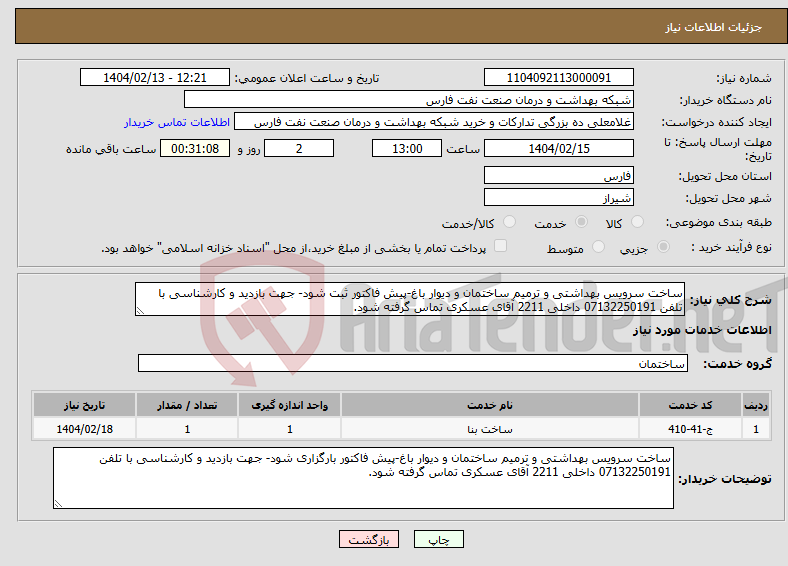Click the طبقه بندی موضوعی label
The image size is (788, 566).
719,222
